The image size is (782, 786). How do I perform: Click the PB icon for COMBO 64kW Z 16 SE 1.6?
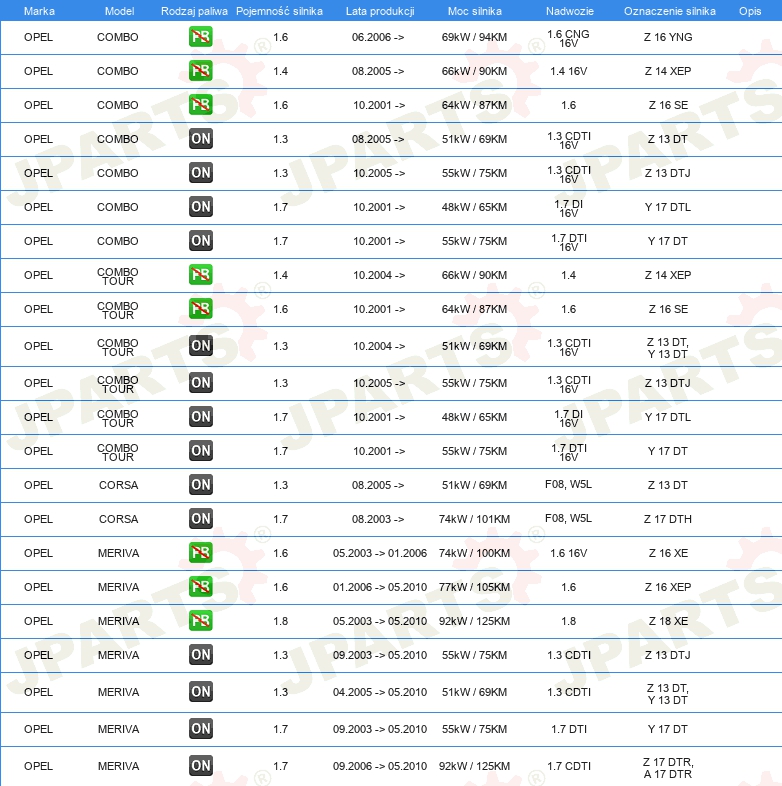201,105
